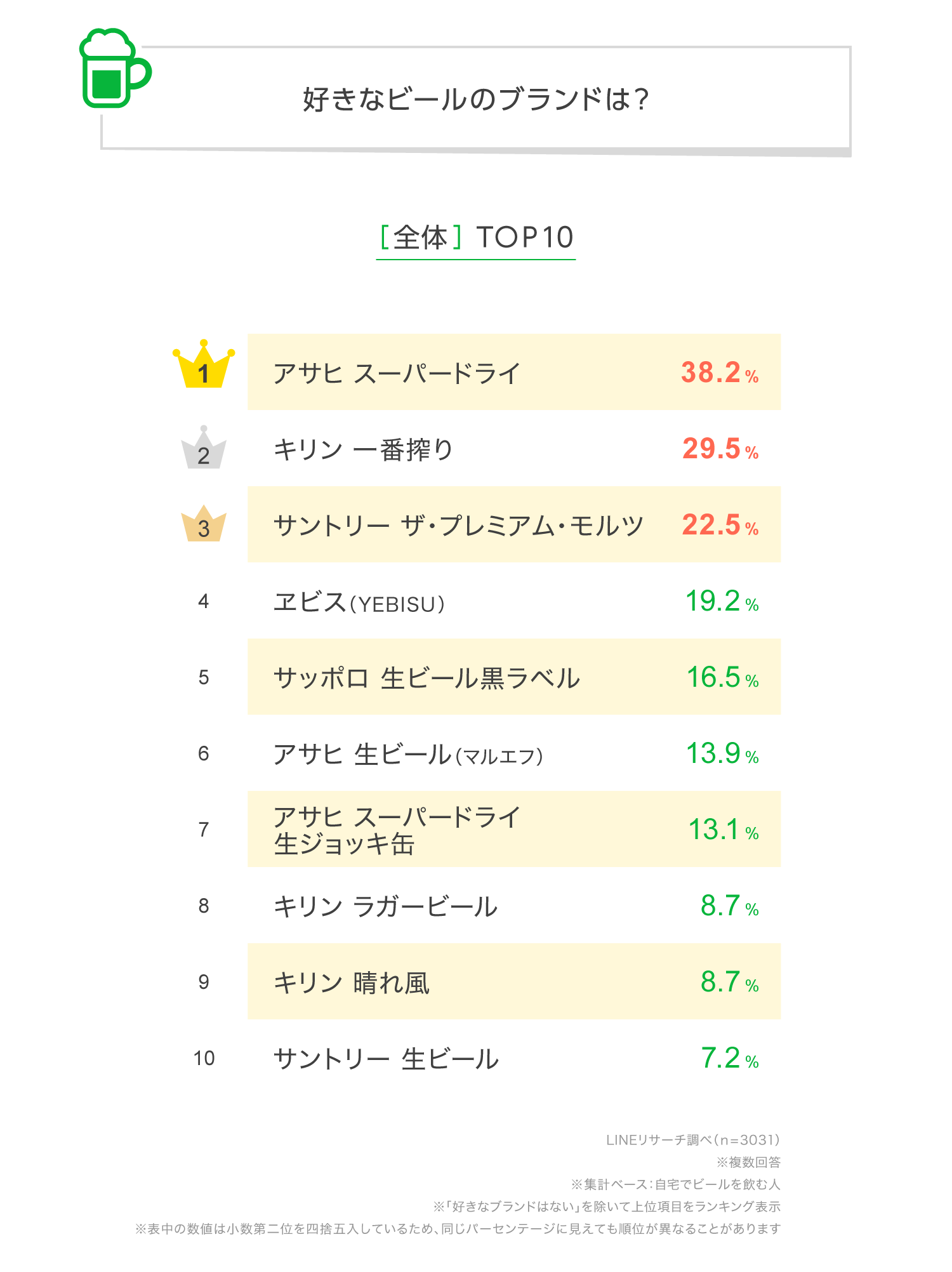Click the bronze number 3 crown
952x1272 pixels.
204,525
